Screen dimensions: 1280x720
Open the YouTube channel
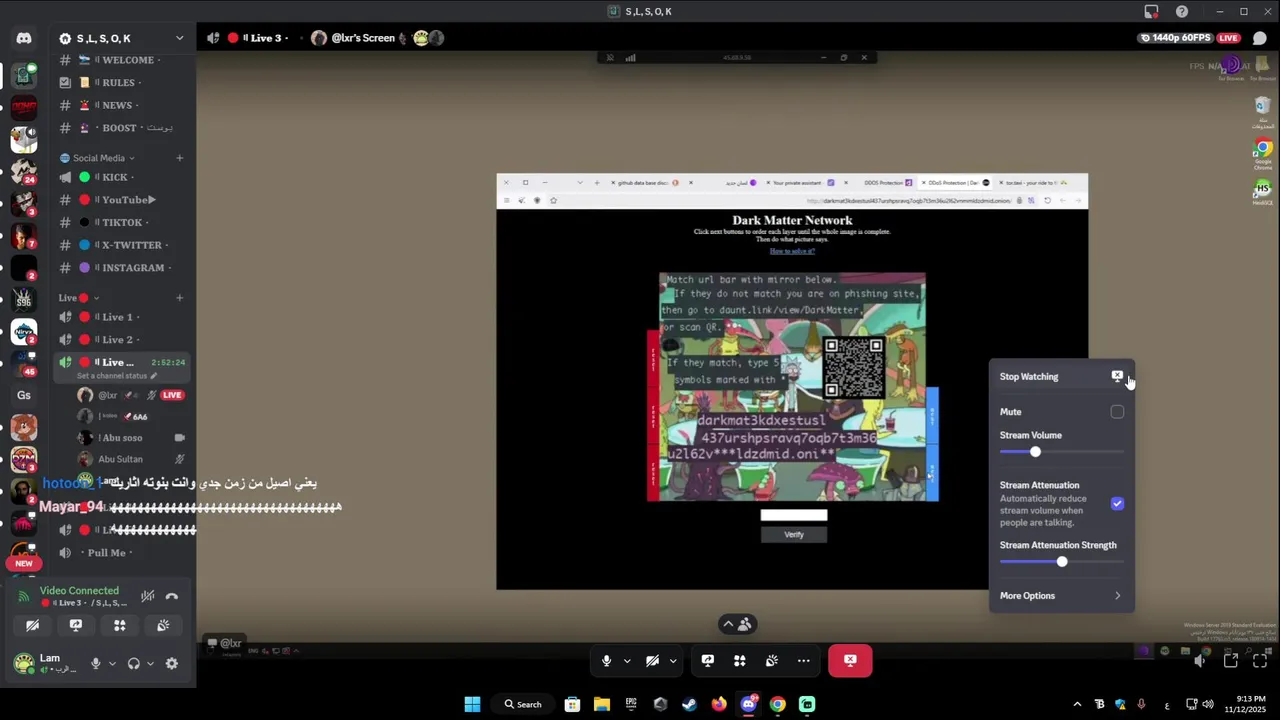[x=122, y=200]
